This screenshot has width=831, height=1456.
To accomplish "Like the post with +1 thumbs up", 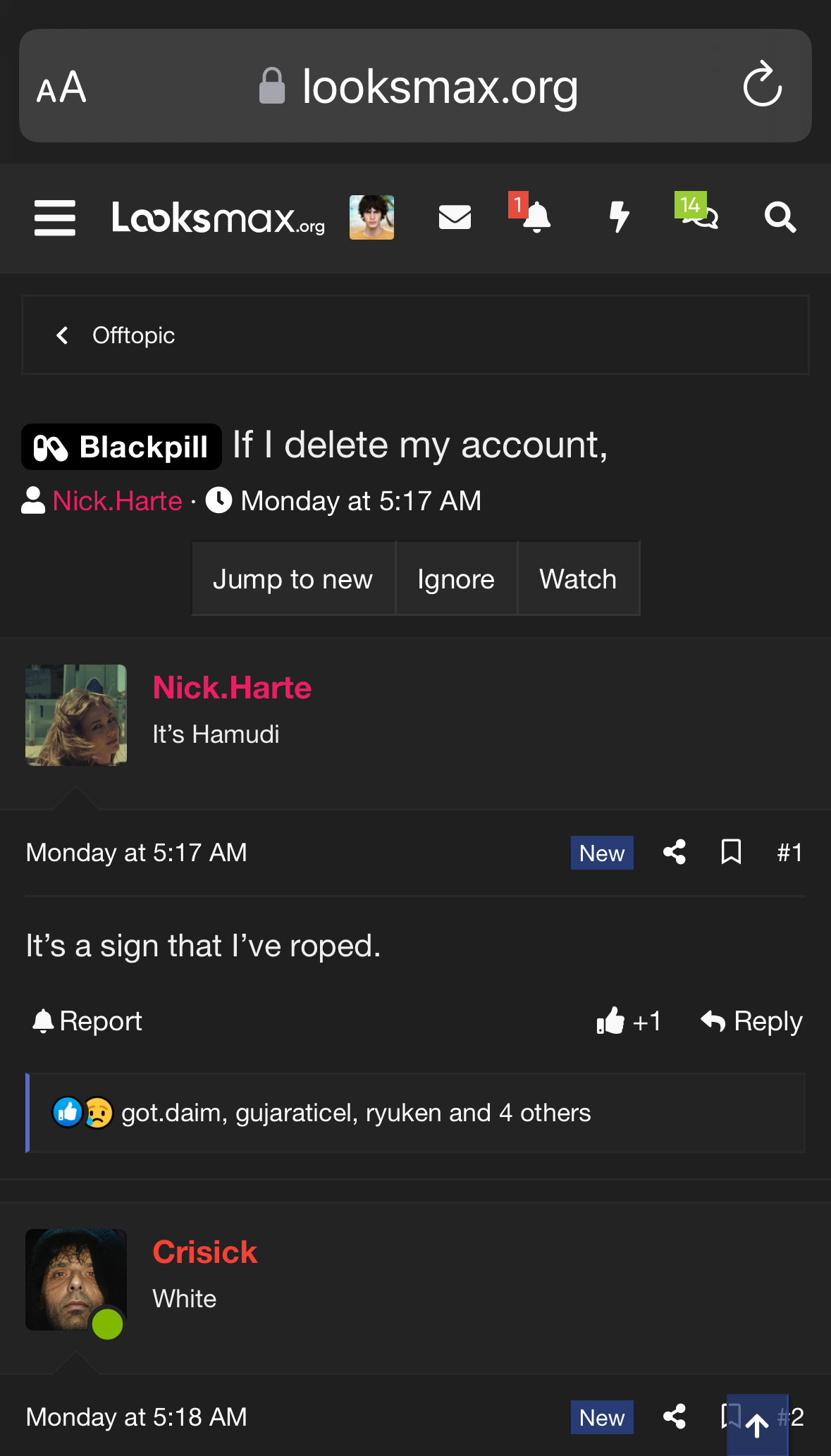I will pos(628,1021).
